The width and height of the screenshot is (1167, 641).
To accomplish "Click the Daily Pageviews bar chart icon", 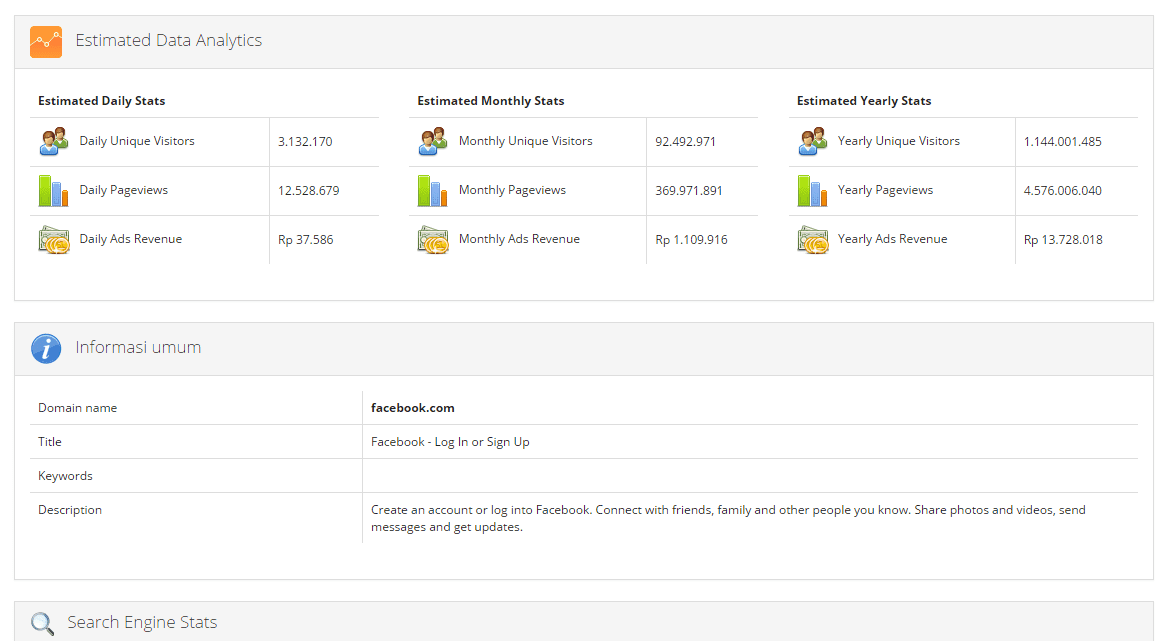I will point(54,191).
